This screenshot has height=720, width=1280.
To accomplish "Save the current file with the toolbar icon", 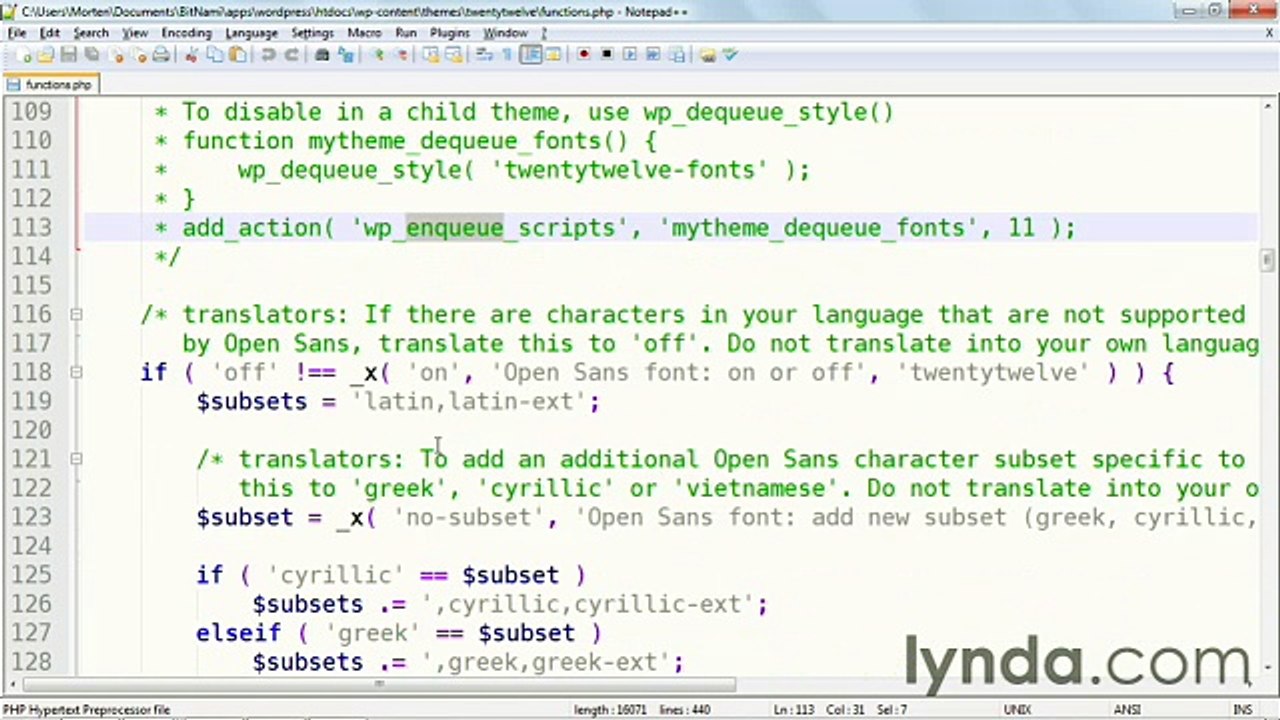I will point(69,55).
